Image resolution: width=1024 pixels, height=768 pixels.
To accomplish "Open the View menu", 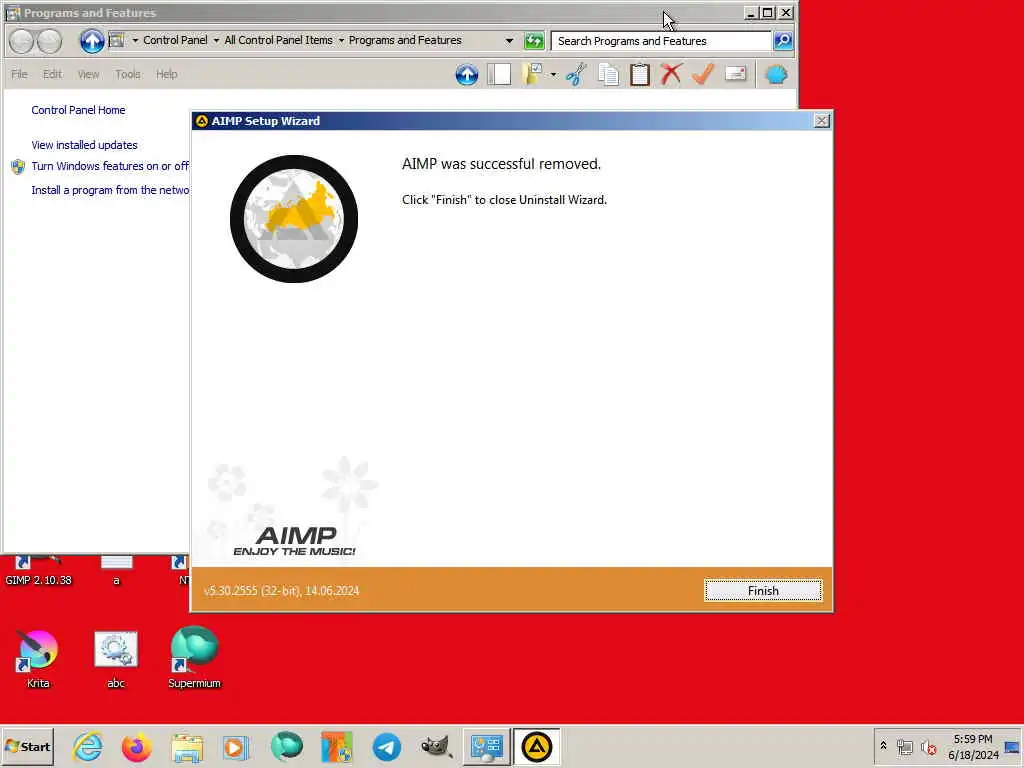I will pyautogui.click(x=88, y=74).
